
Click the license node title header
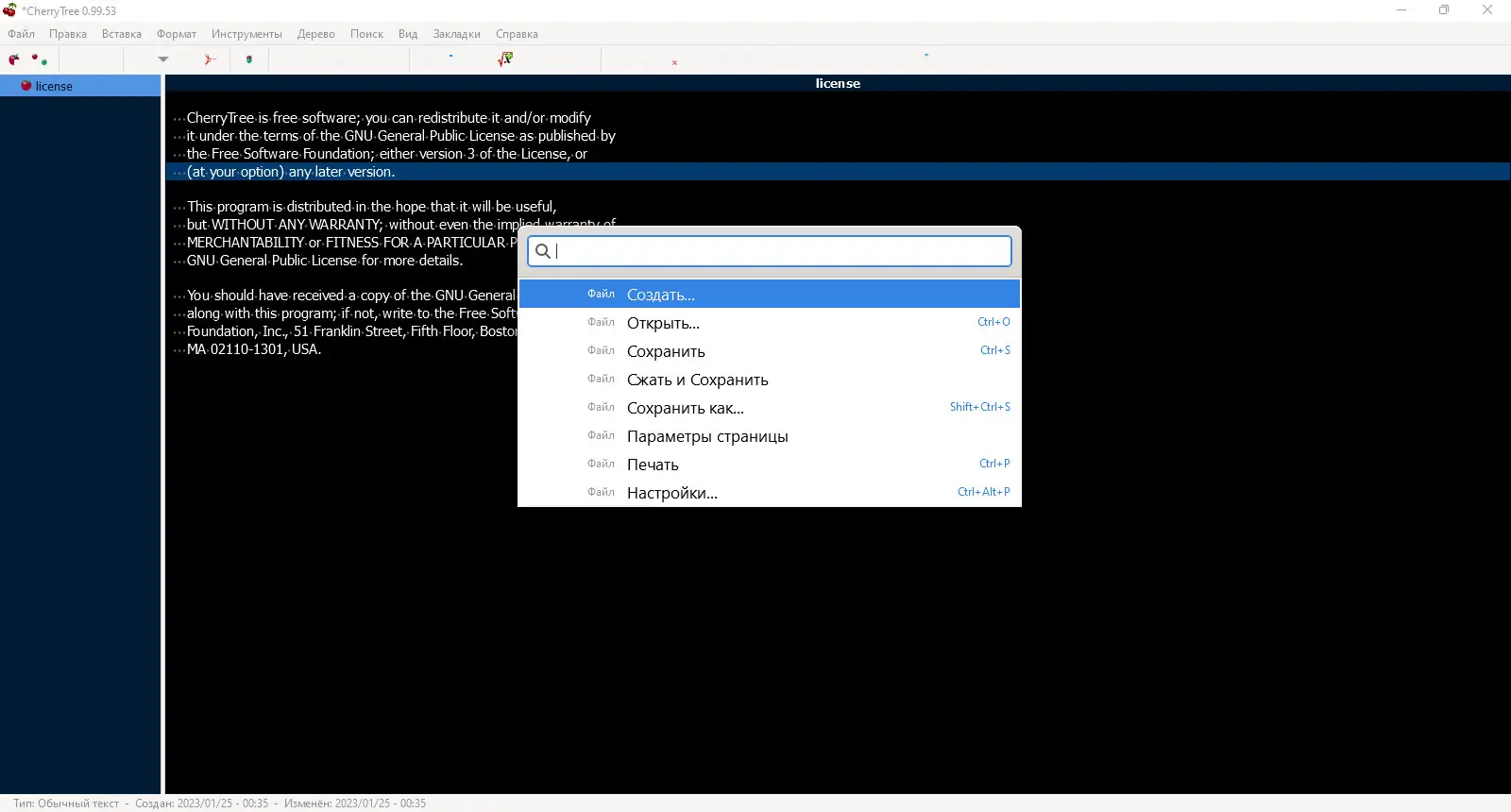coord(838,83)
